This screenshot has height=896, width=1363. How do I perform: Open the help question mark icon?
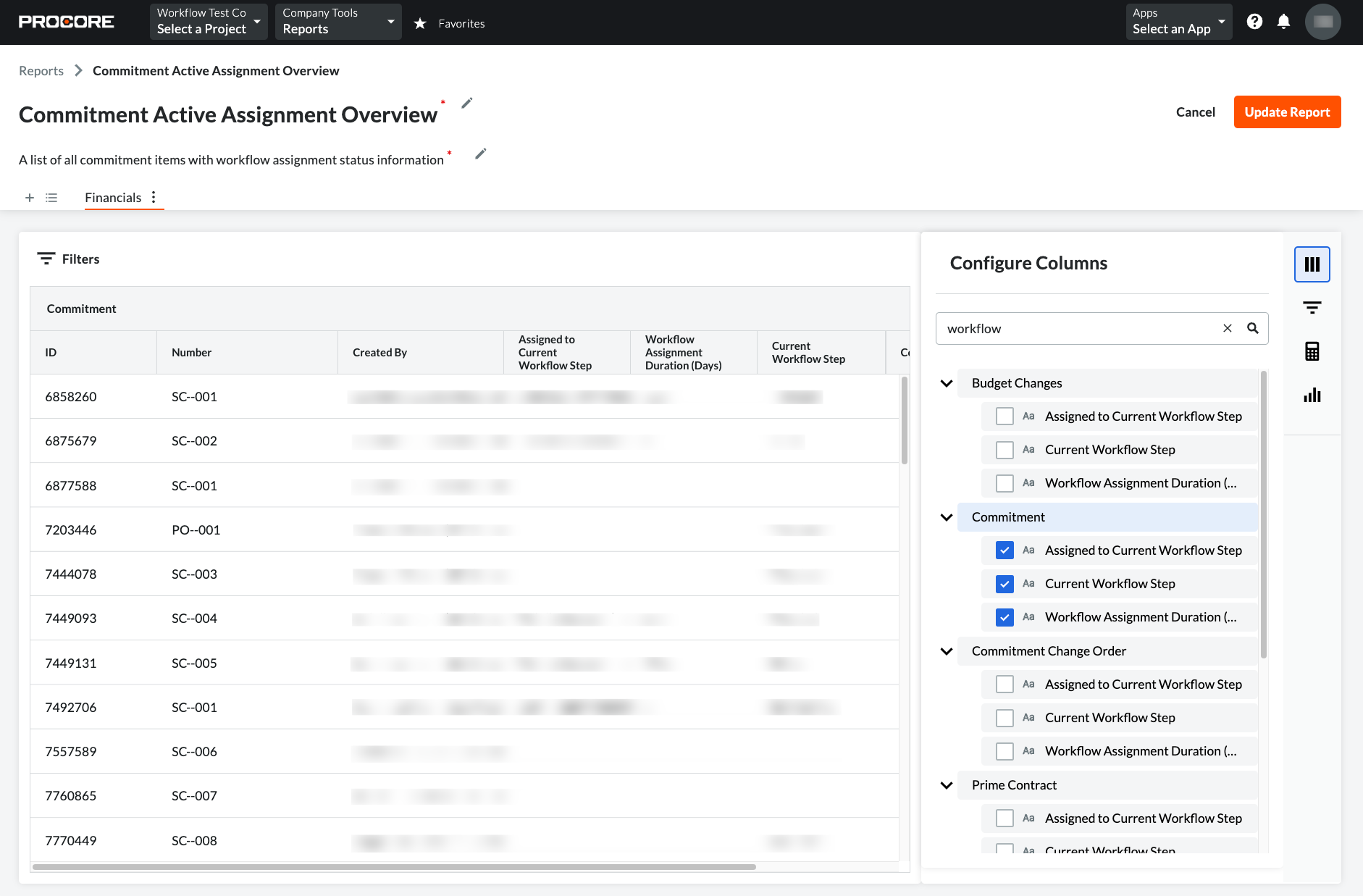pyautogui.click(x=1254, y=22)
